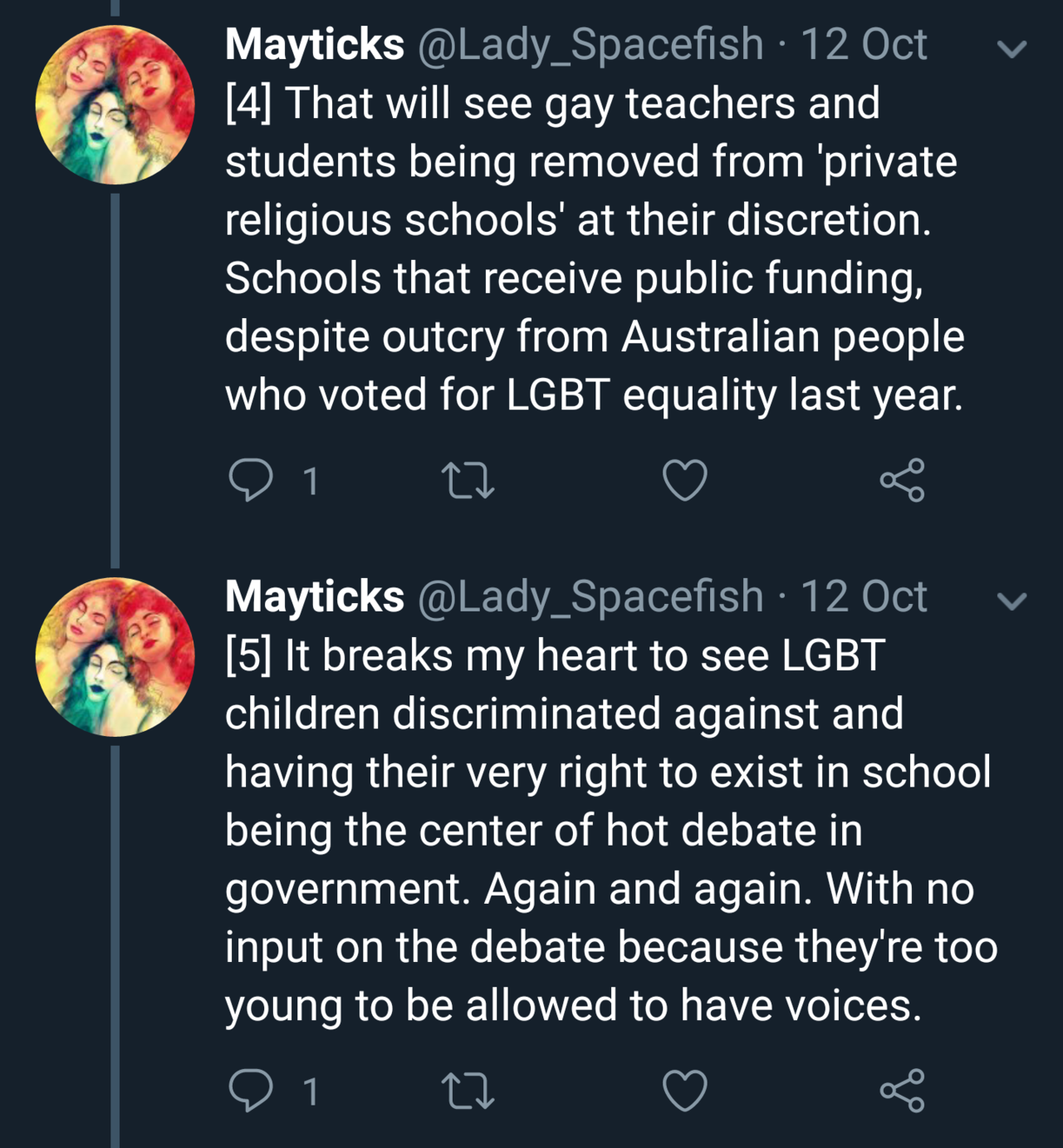Share the tweet about private religious schools
Viewport: 1063px width, 1148px height.
902,481
